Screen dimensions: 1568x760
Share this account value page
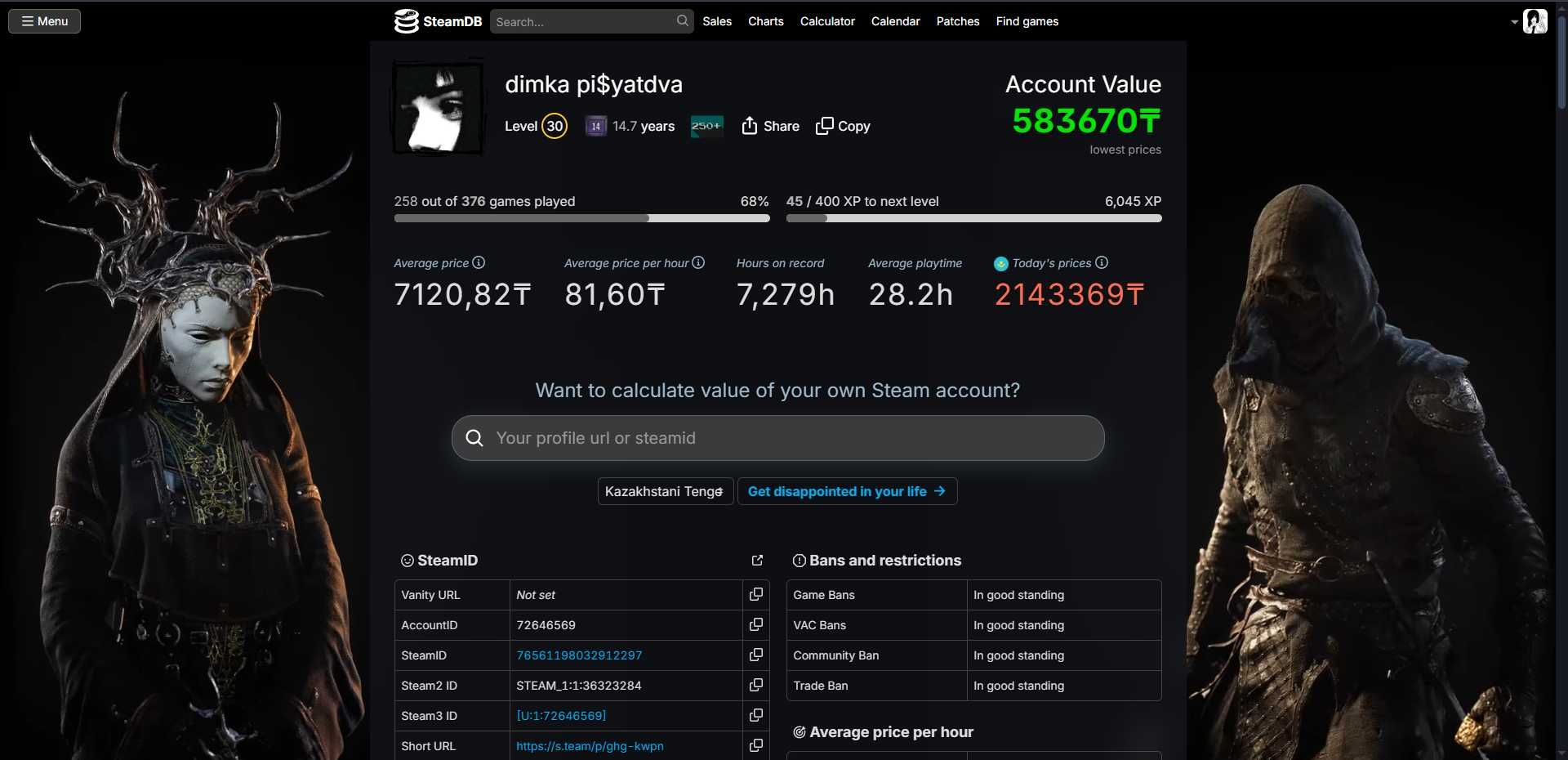[770, 126]
